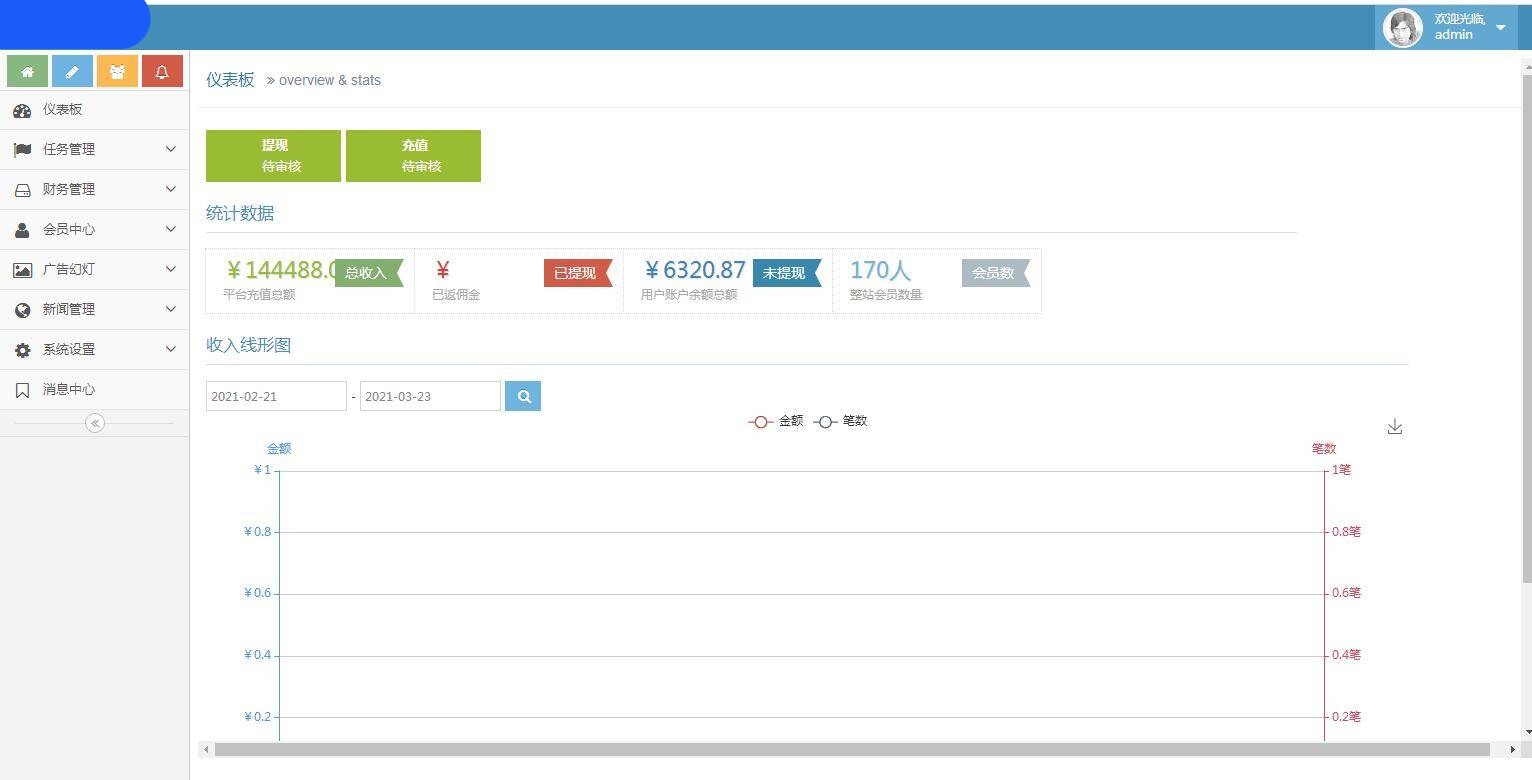Collapse the sidebar with double-arrow icon
Viewport: 1532px width, 780px height.
tap(95, 423)
